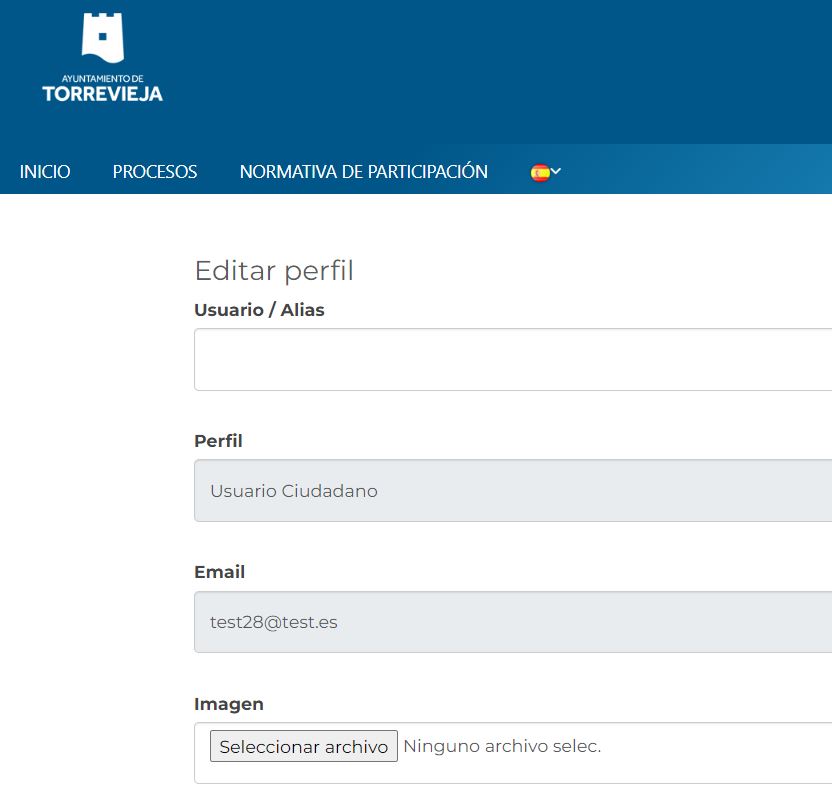This screenshot has height=788, width=832.
Task: Click the test28@test.es email text
Action: pos(274,622)
